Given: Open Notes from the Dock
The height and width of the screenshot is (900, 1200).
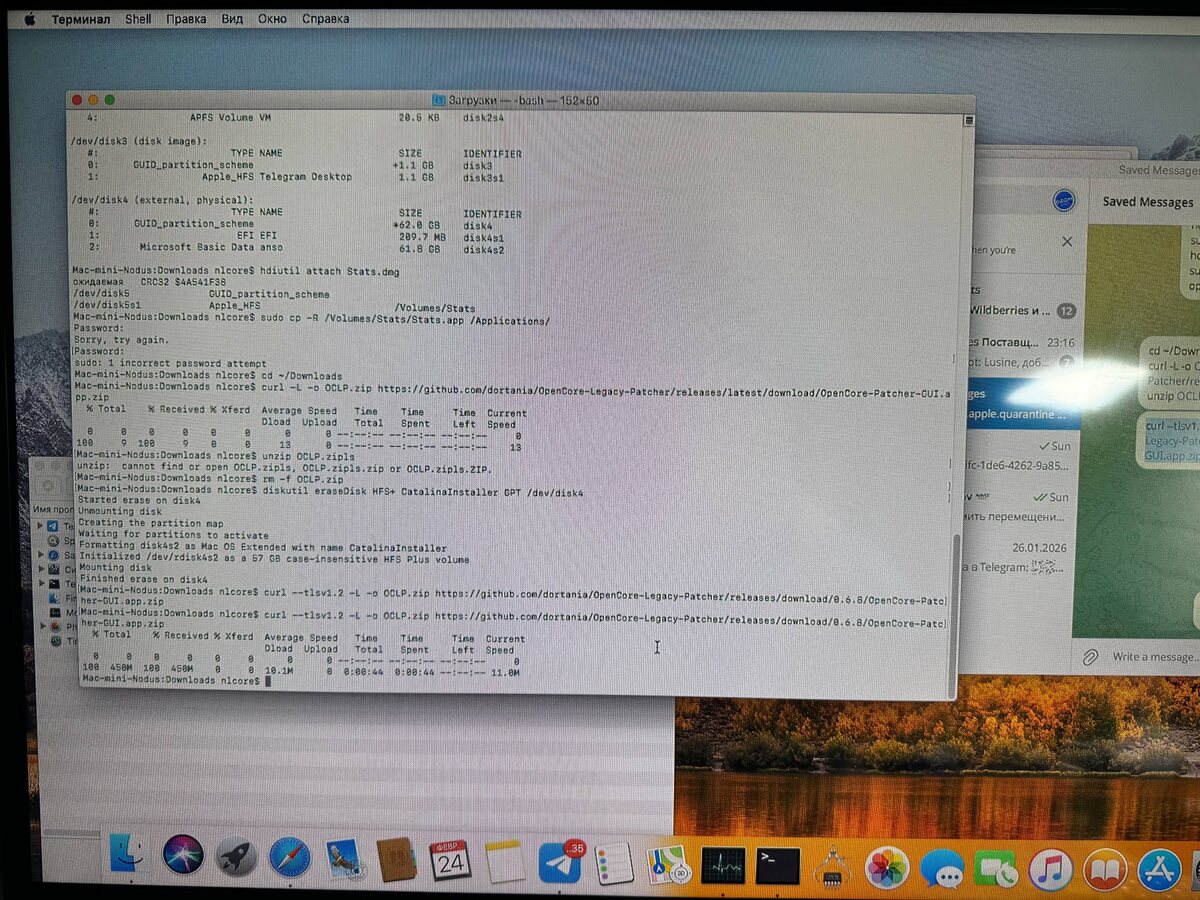Looking at the screenshot, I should click(x=505, y=861).
